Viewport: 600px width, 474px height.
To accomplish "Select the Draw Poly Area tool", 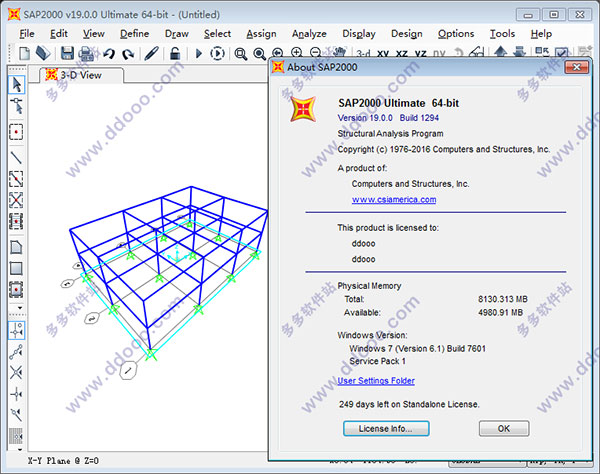I will pyautogui.click(x=16, y=247).
